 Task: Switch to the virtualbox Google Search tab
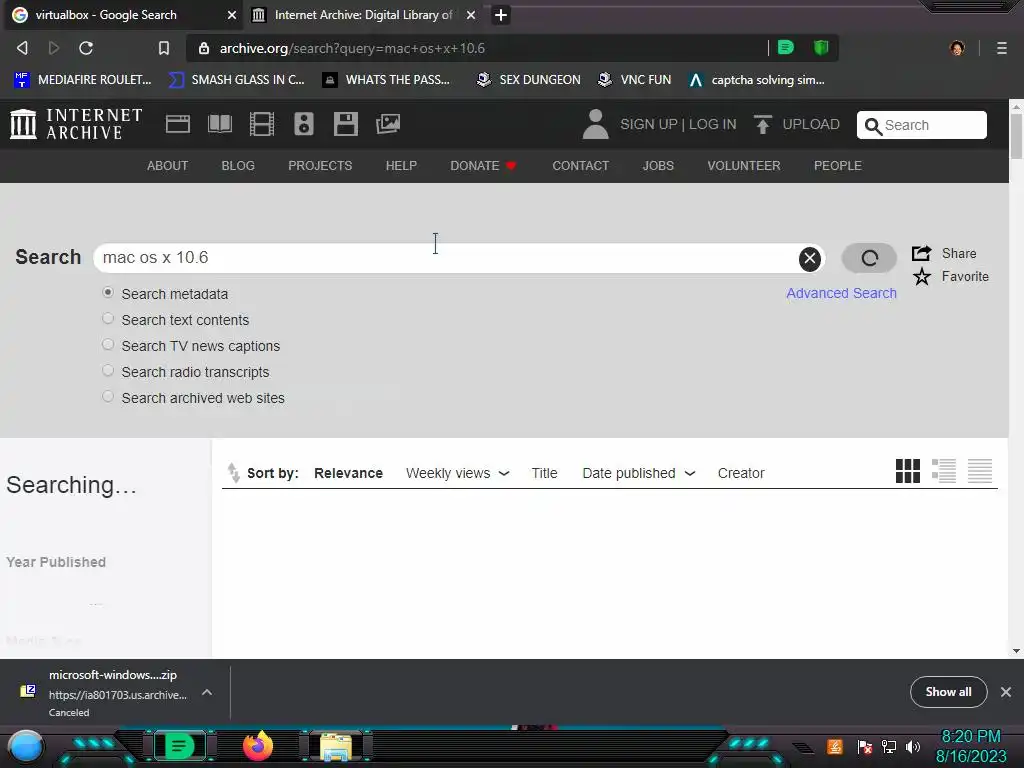coord(123,15)
